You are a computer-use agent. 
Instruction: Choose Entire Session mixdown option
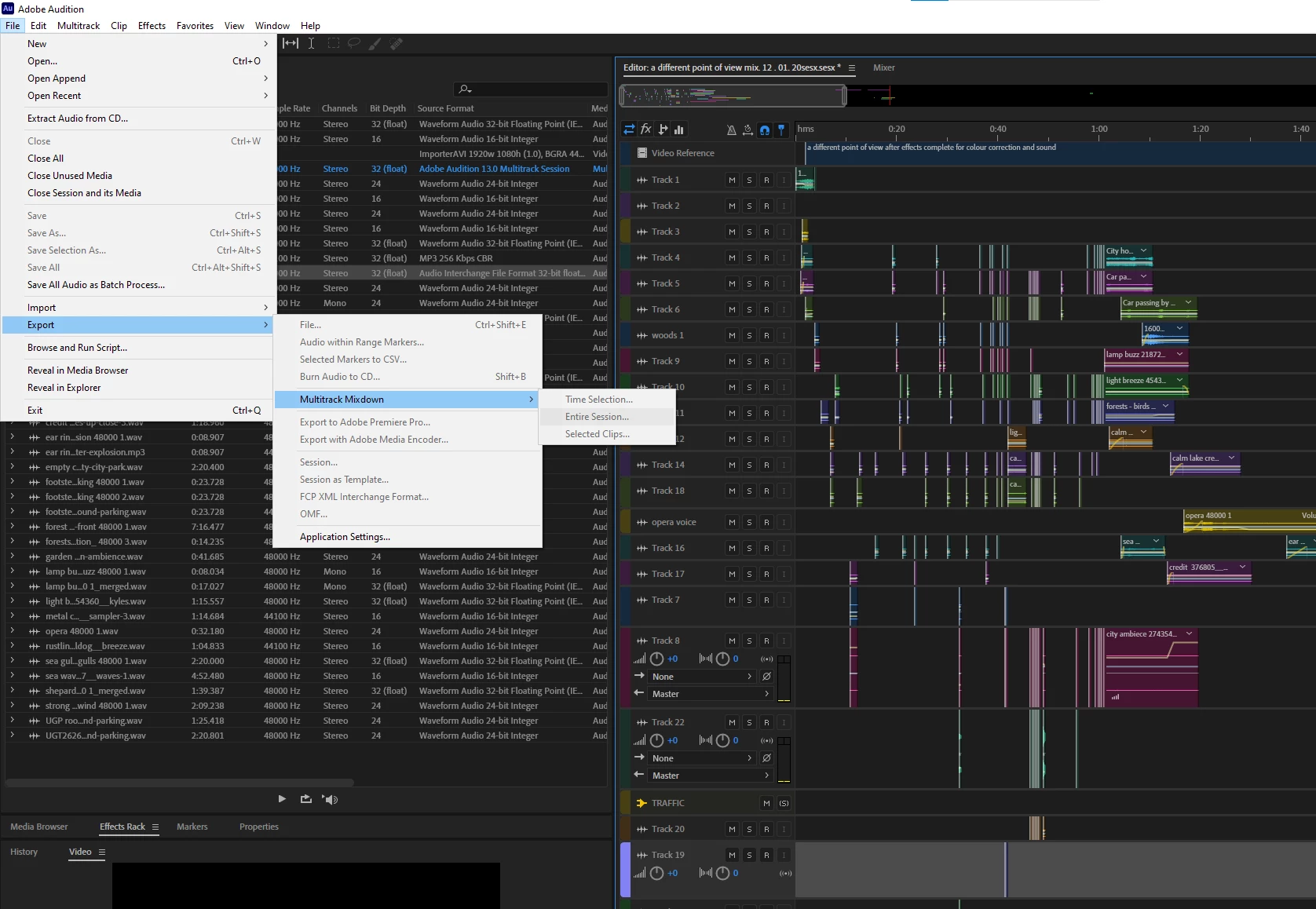607,417
